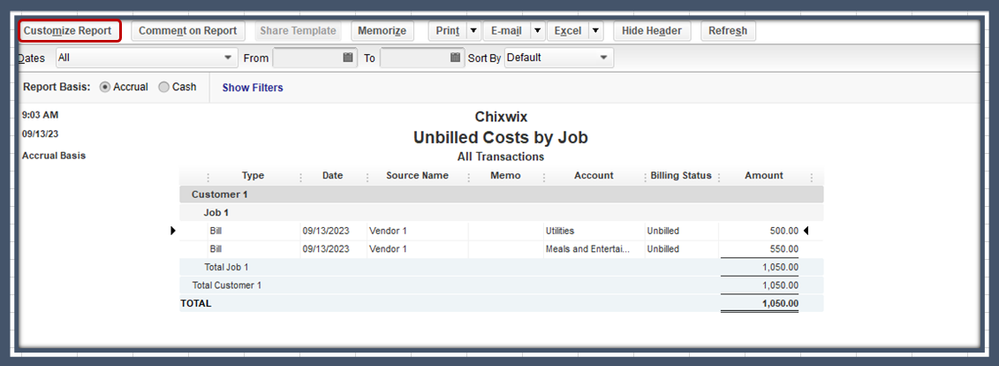Click the Unbilled status in the Meals row

[663, 249]
